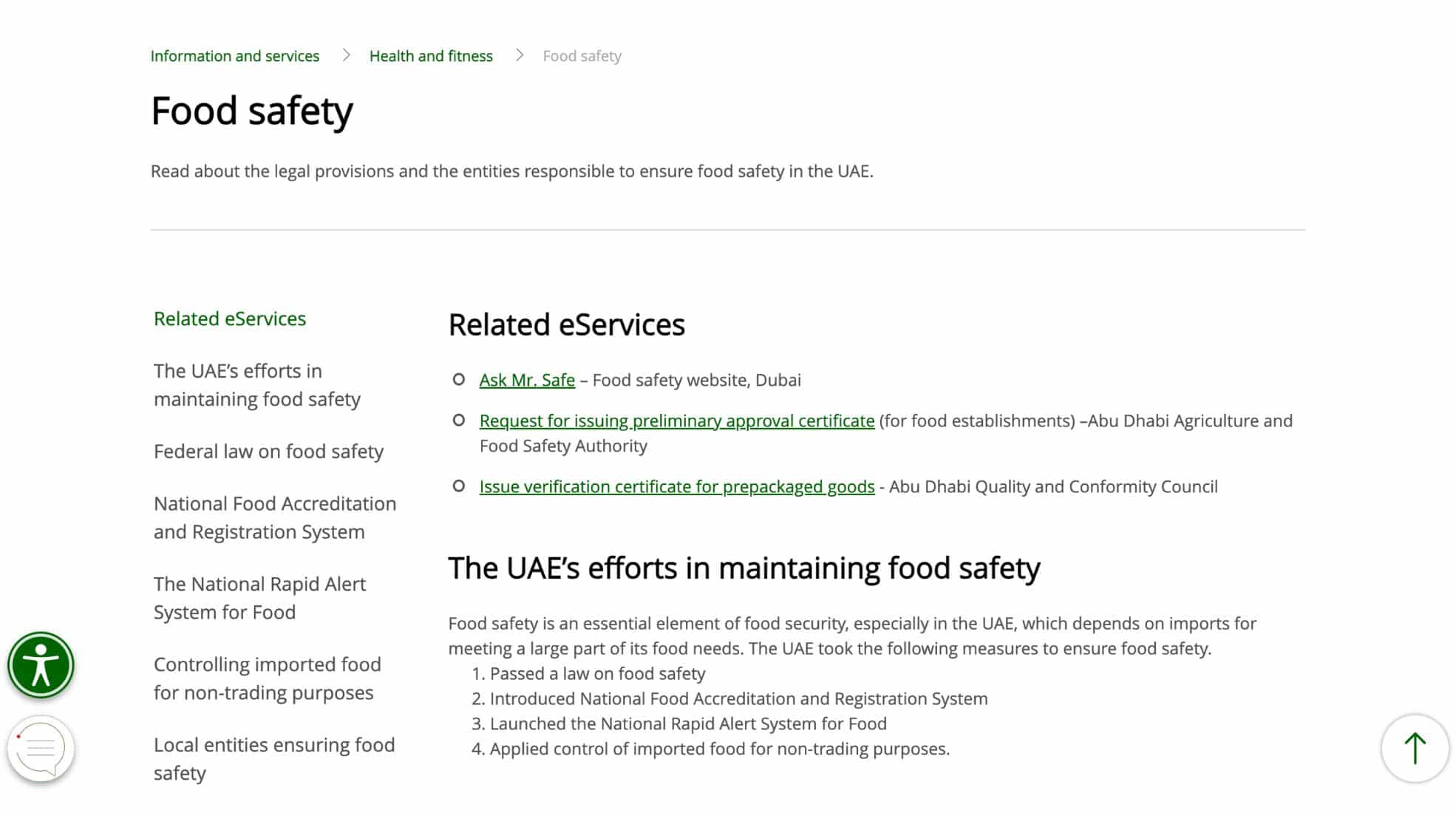Screen dimensions: 1456x813
Task: Open National Food Accreditation and Registration System
Action: pyautogui.click(x=274, y=517)
